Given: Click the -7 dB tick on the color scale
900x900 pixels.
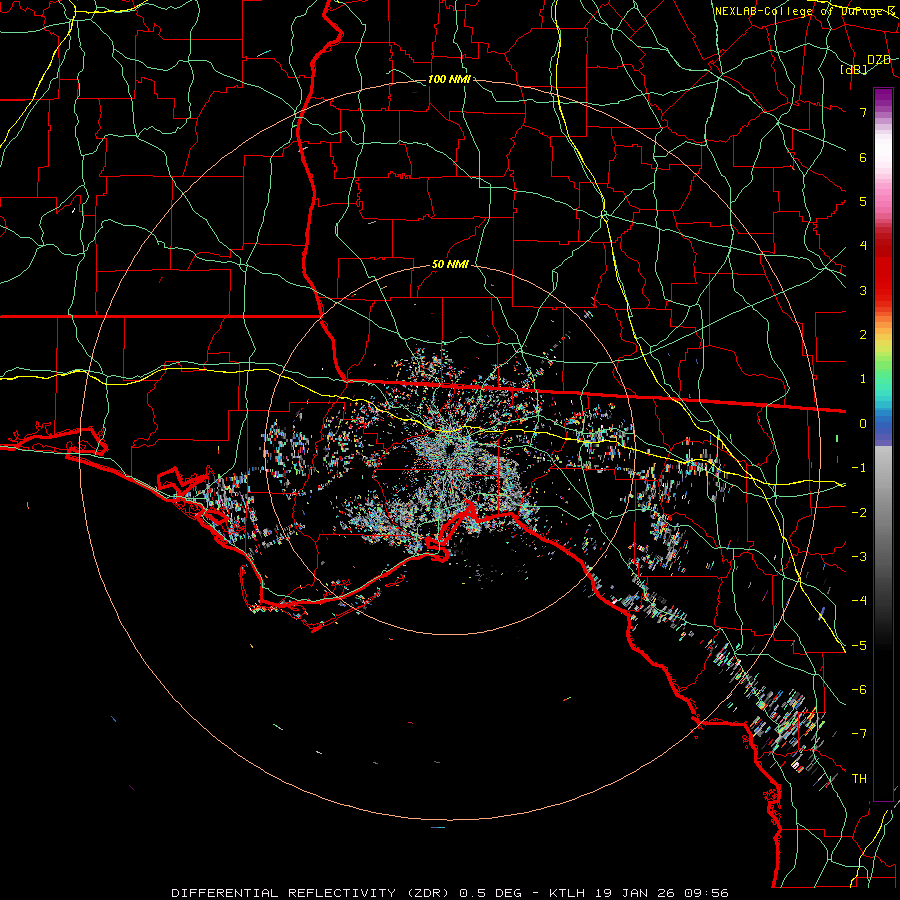Looking at the screenshot, I should click(859, 734).
